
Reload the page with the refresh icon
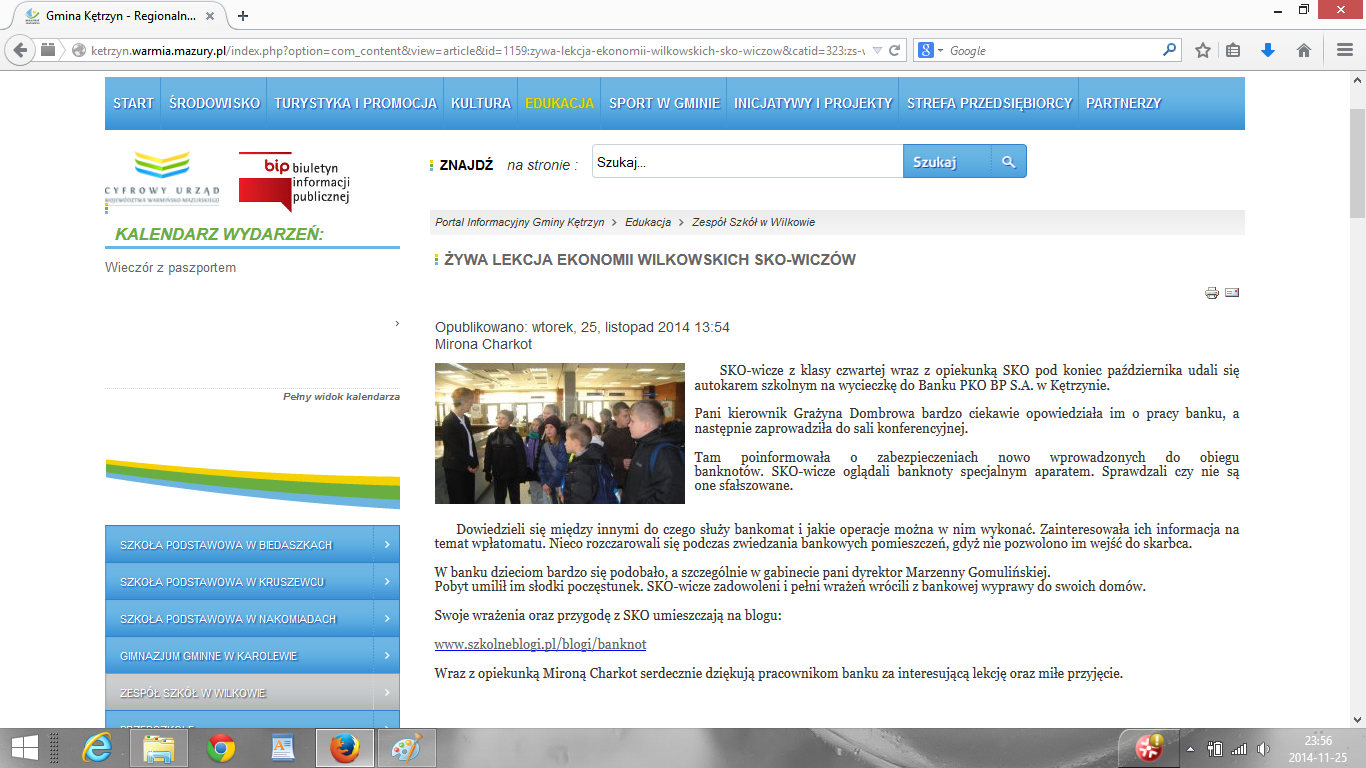[x=895, y=50]
